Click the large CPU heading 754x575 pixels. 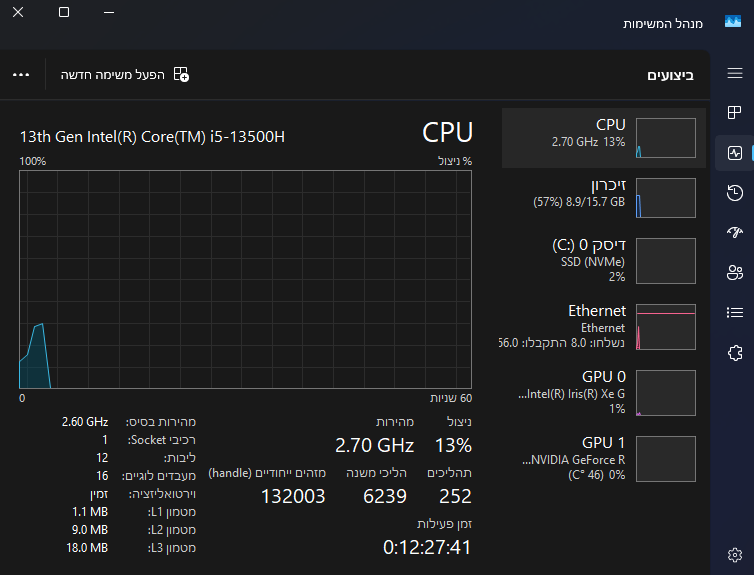pyautogui.click(x=447, y=132)
